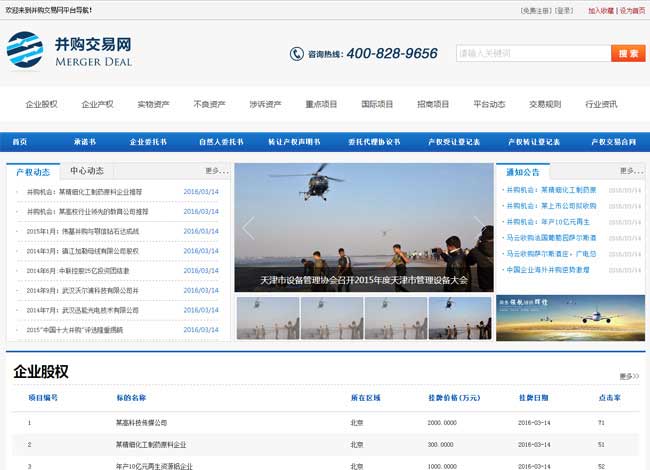
Task: Open news item 2014年9月 武汉天尔
Action: click(82, 291)
